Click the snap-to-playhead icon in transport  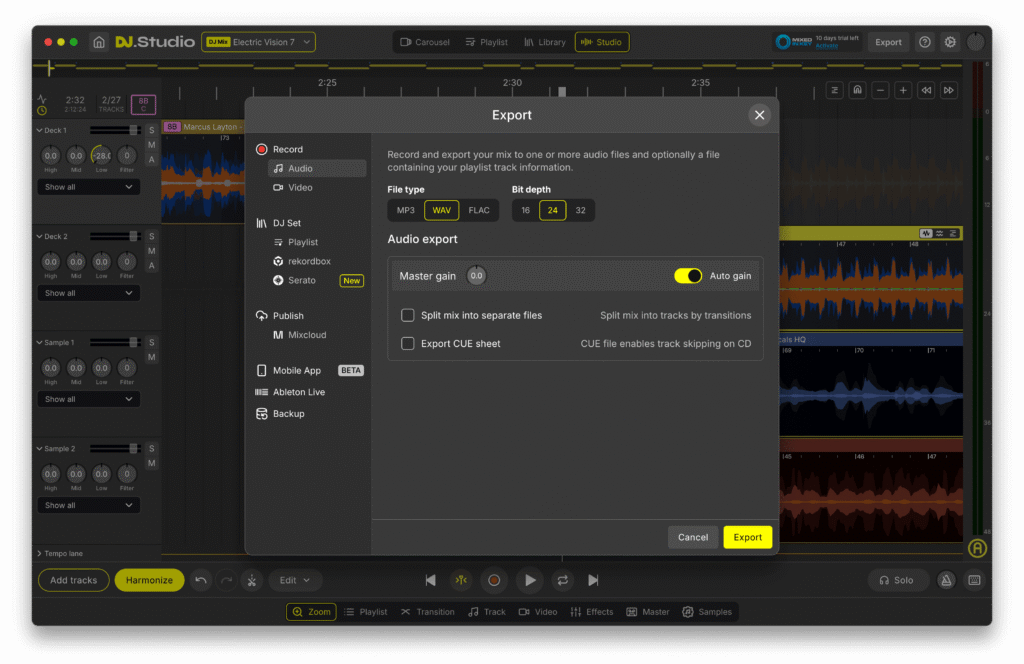[x=461, y=580]
